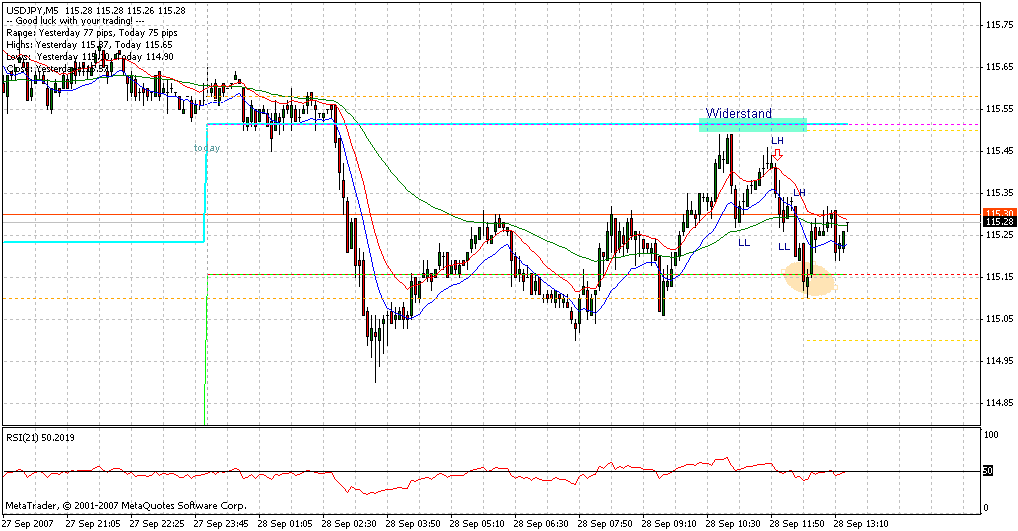Click the RSI scale value 100
1018x531 pixels.
pos(991,435)
